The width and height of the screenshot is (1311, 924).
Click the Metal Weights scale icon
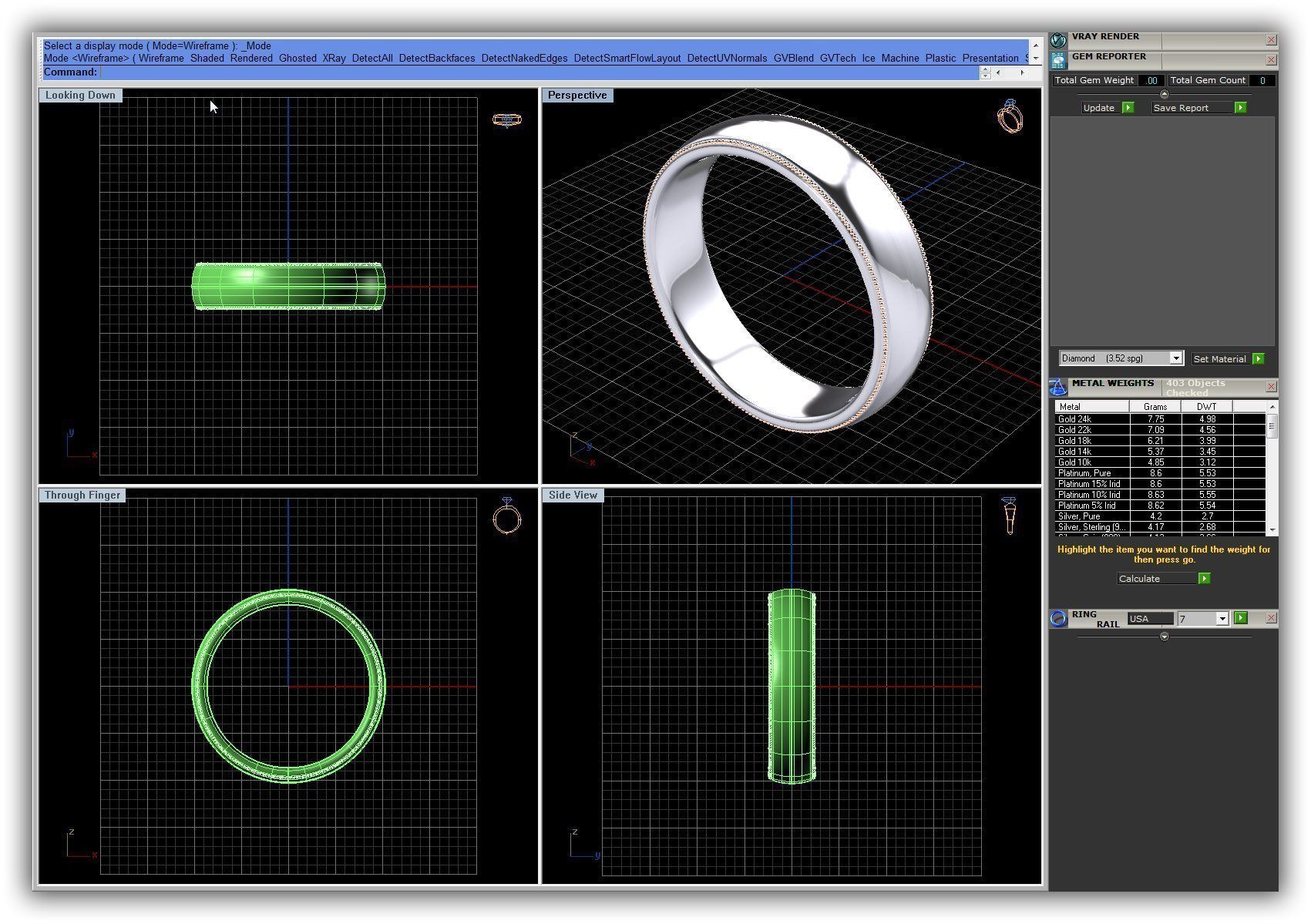pyautogui.click(x=1058, y=387)
